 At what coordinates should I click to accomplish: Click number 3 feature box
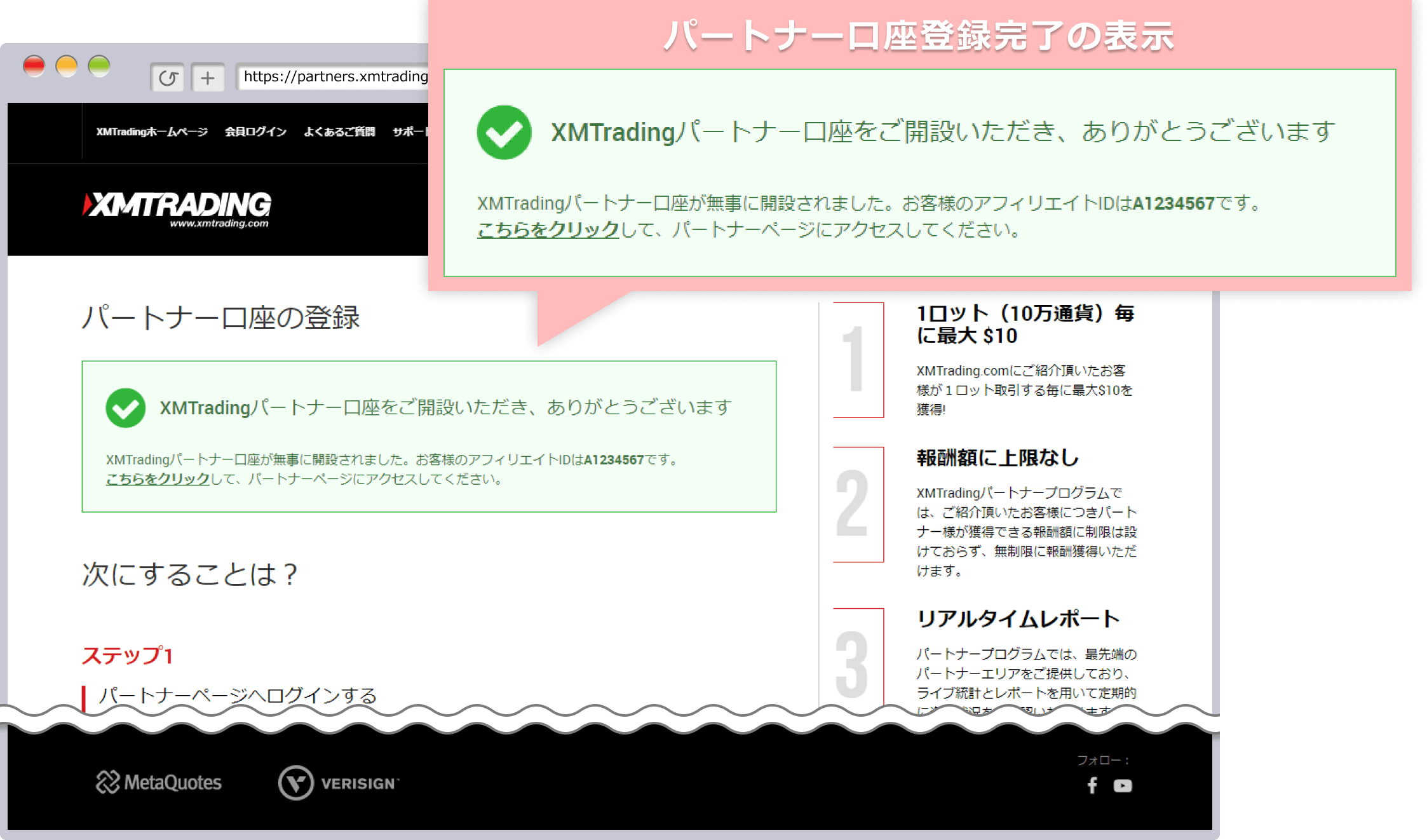[858, 658]
